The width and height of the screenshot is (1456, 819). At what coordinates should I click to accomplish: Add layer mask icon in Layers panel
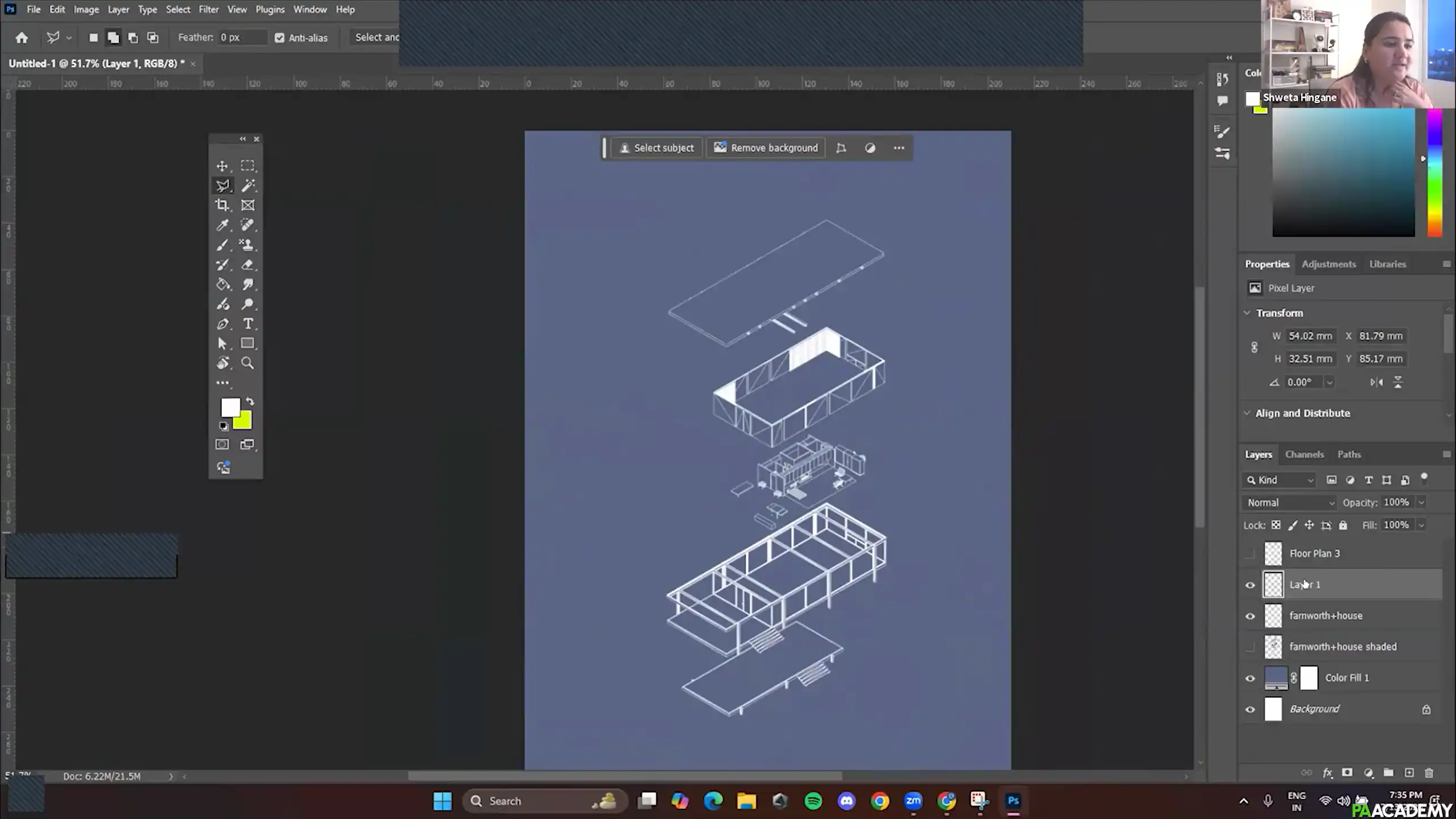pyautogui.click(x=1347, y=773)
